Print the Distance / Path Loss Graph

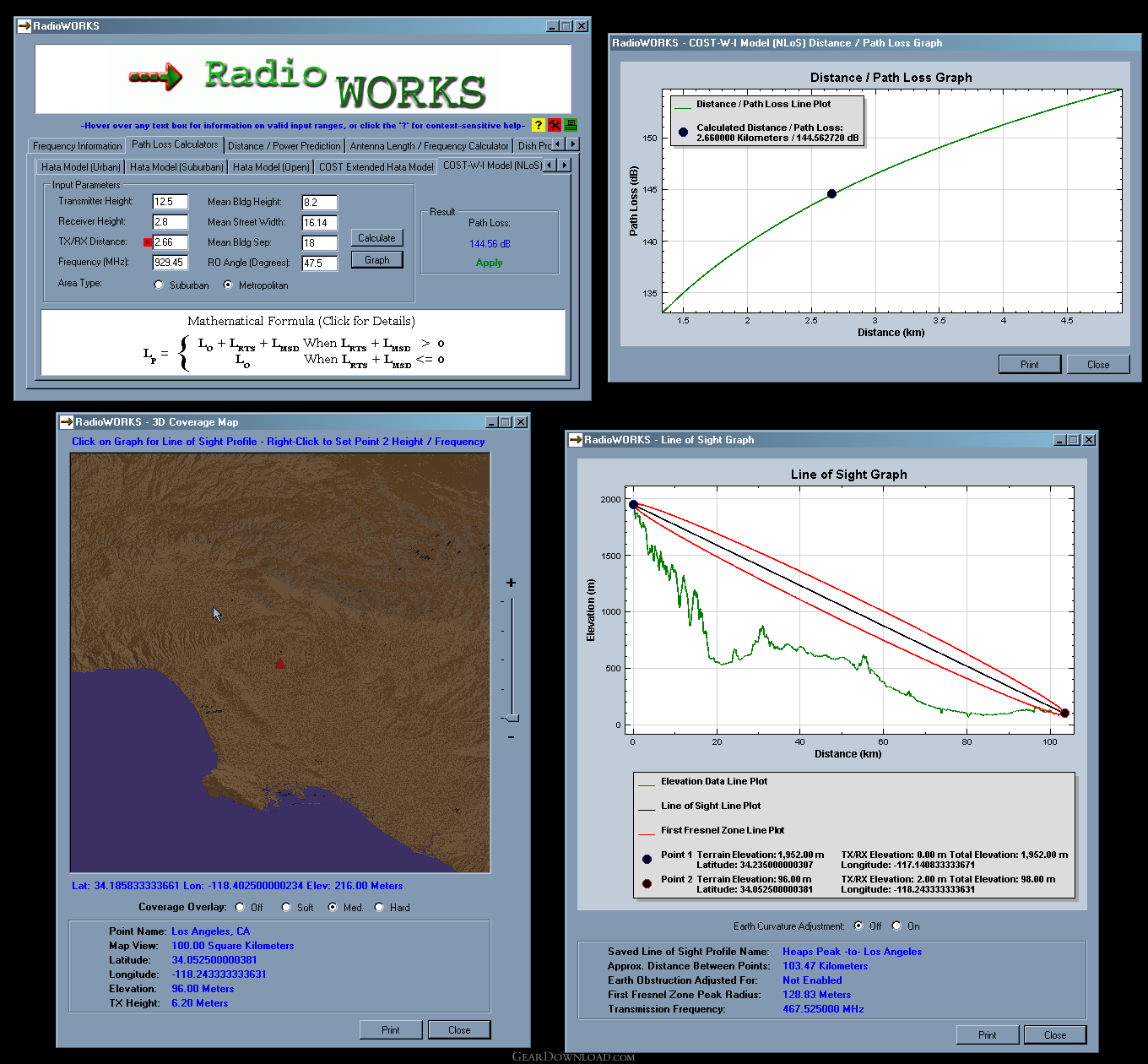click(1029, 365)
